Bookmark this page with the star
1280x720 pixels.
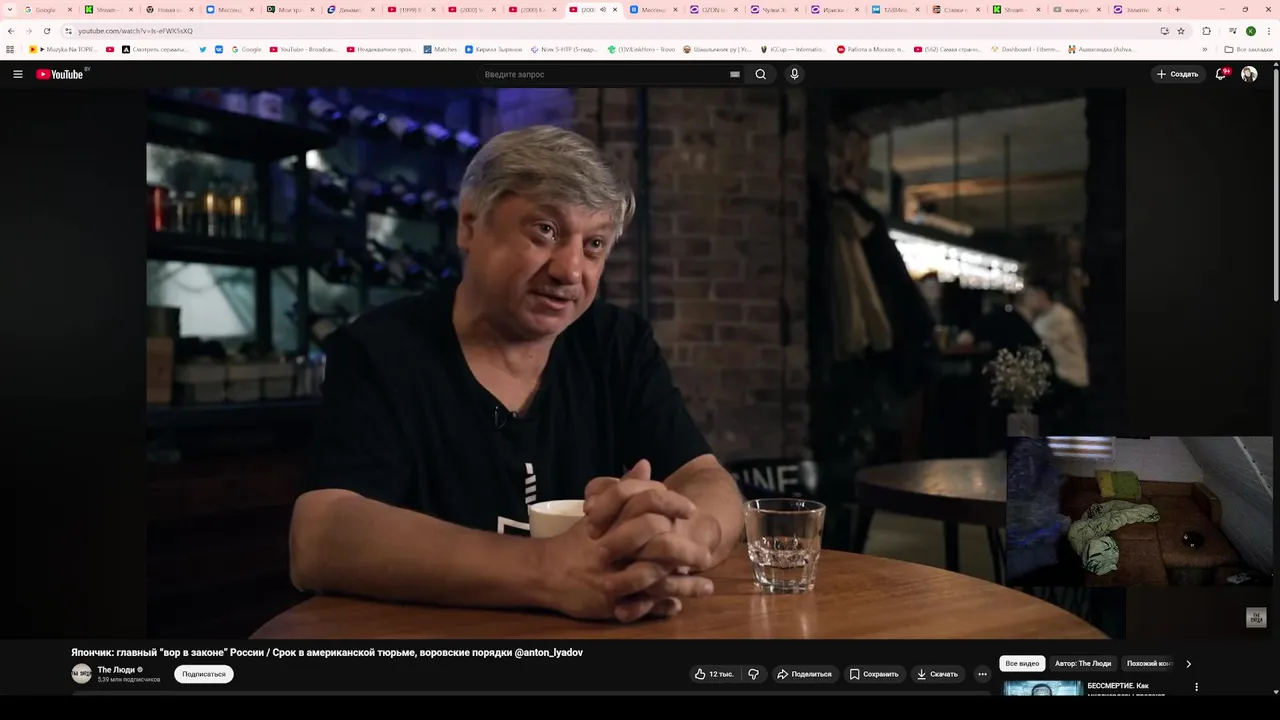click(1181, 31)
